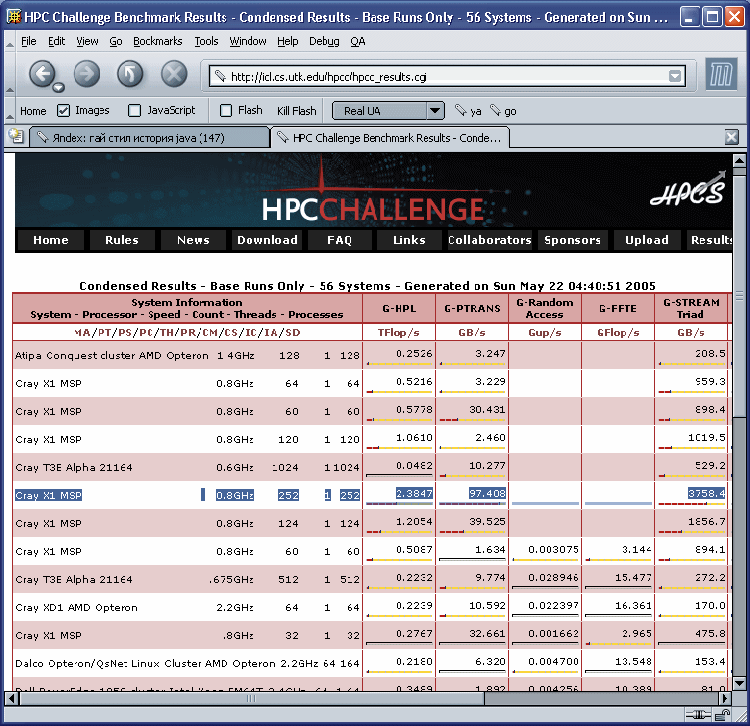Click the vertical scrollbar up arrow
Screen dimensions: 750x726
[x=739, y=161]
